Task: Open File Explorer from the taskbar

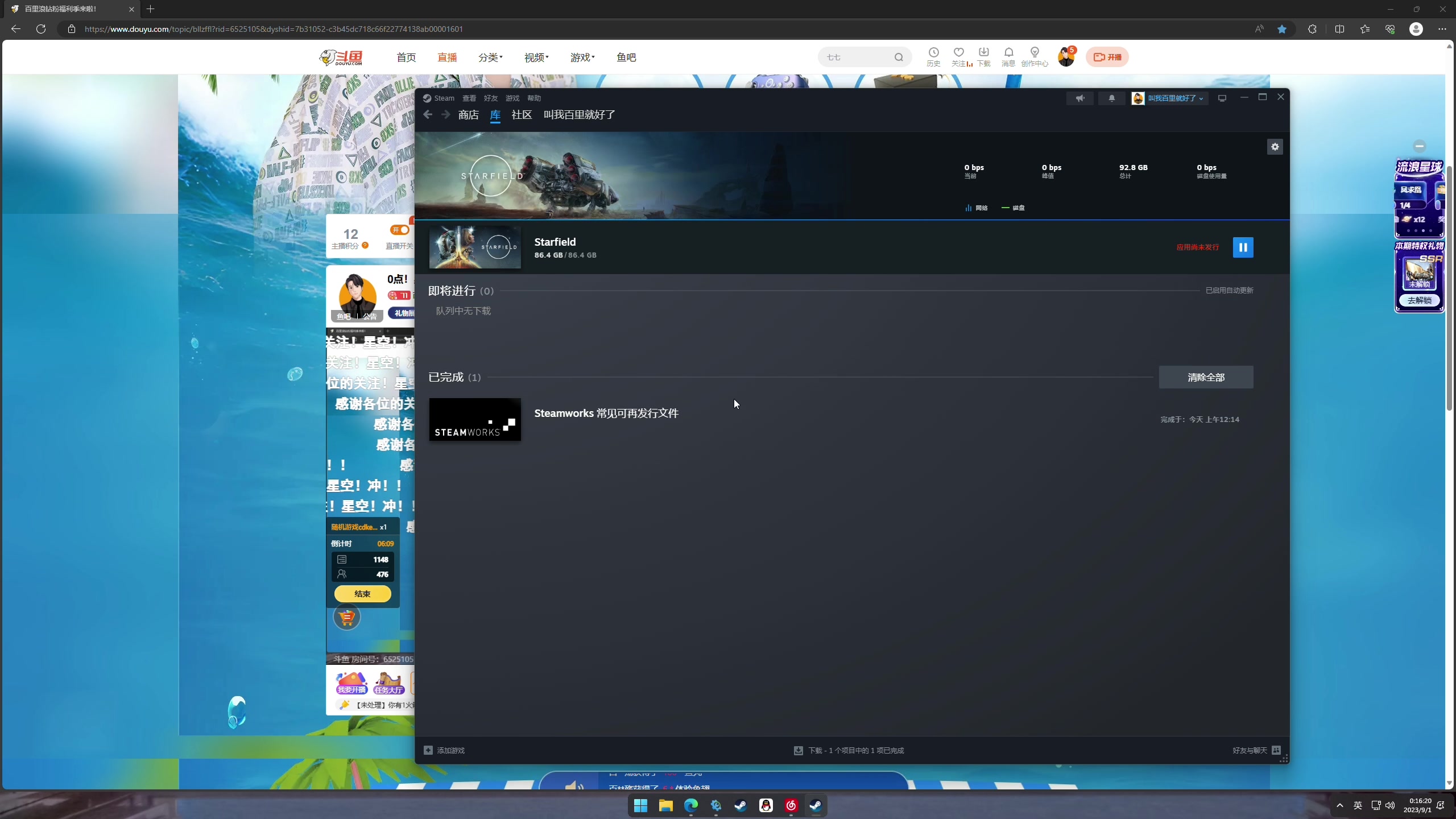Action: [665, 805]
